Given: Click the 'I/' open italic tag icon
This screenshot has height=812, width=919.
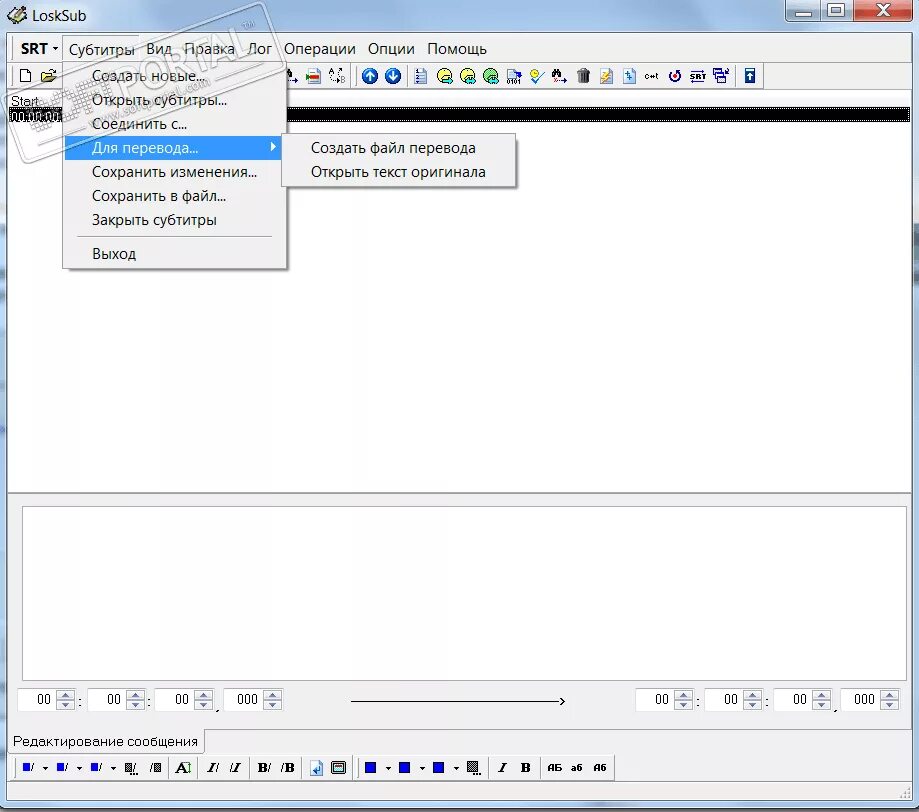Looking at the screenshot, I should (x=212, y=767).
